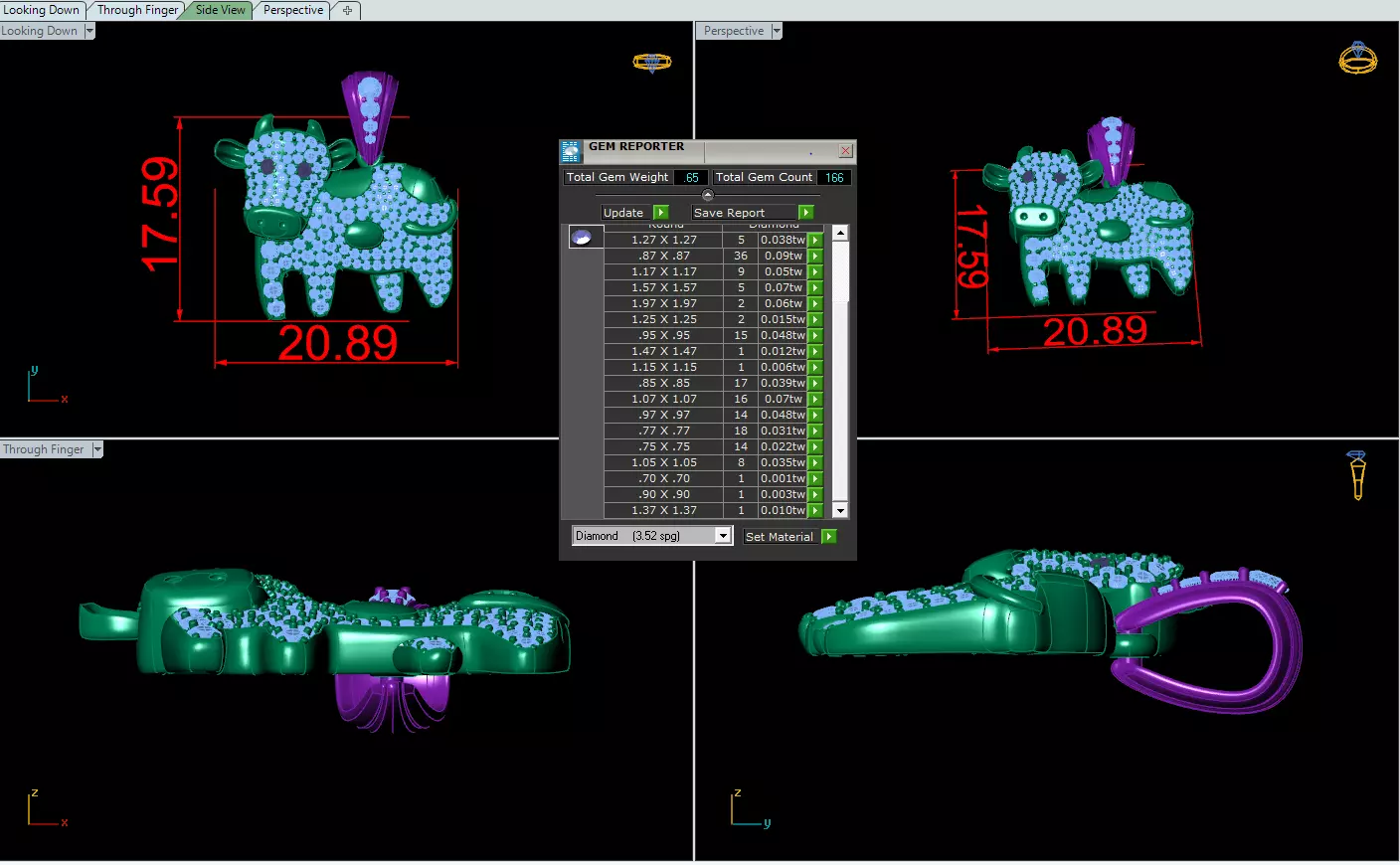The image size is (1400, 865).
Task: Select the 1.07 X 1.07 size cell
Action: click(663, 399)
